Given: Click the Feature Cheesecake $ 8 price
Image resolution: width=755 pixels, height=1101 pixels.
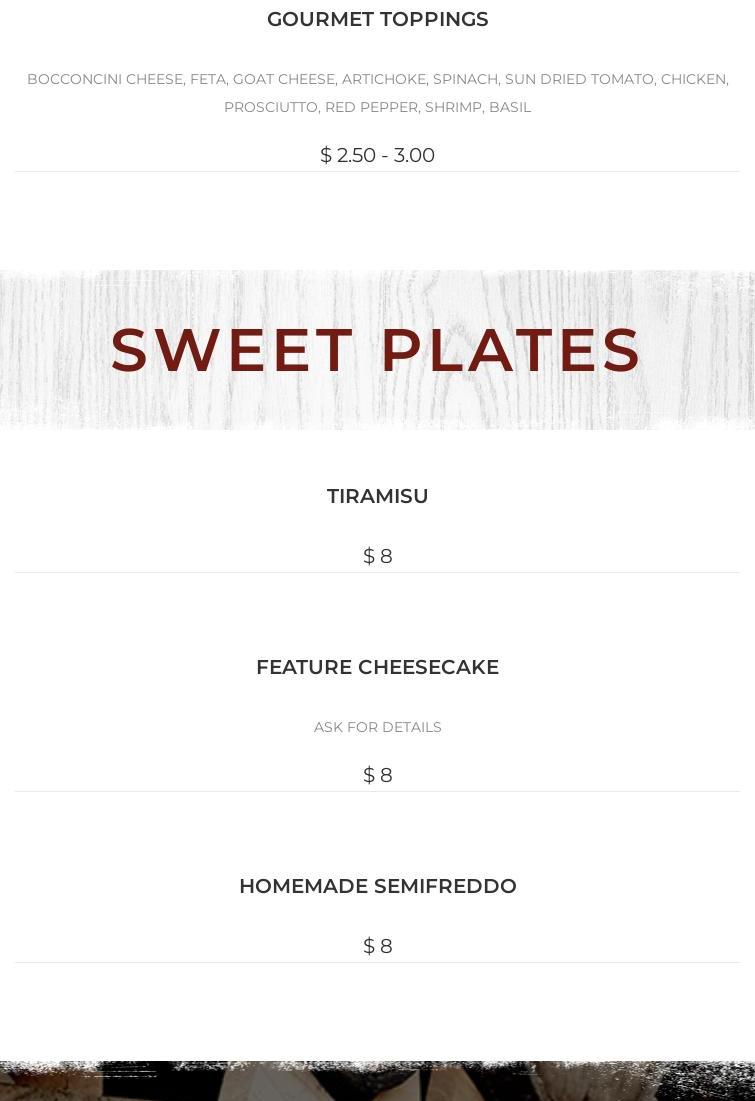Looking at the screenshot, I should point(377,775).
